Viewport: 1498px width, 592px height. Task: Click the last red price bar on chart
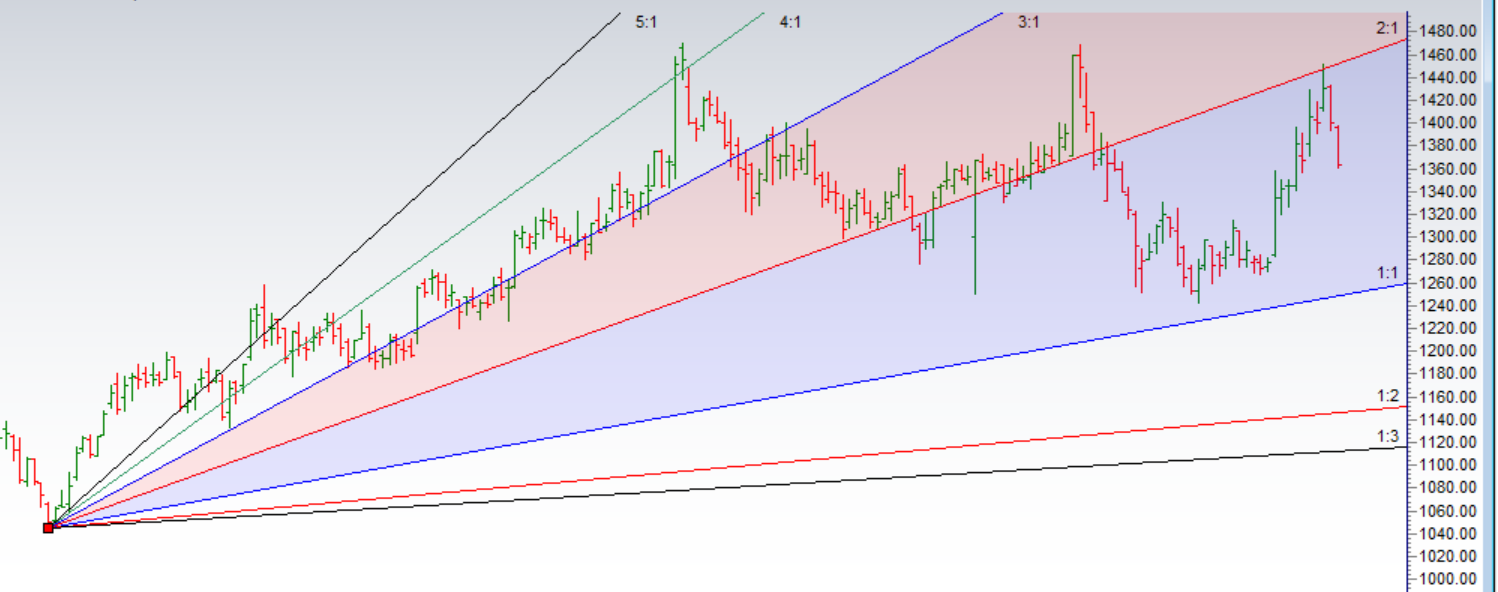(x=1339, y=146)
